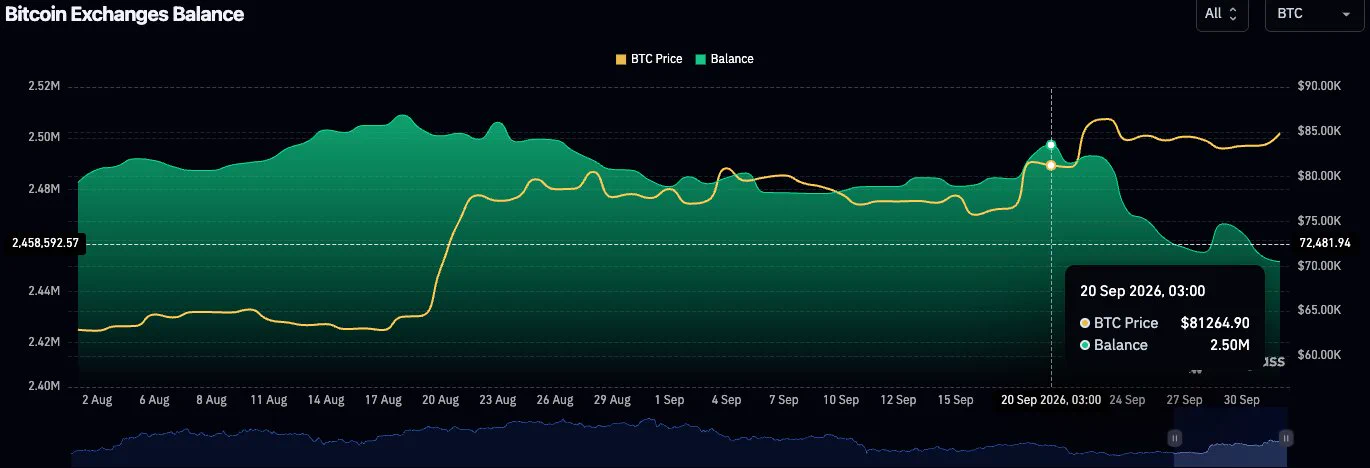
Task: Click the yellow BTC Price data point marker
Action: pyautogui.click(x=1051, y=165)
